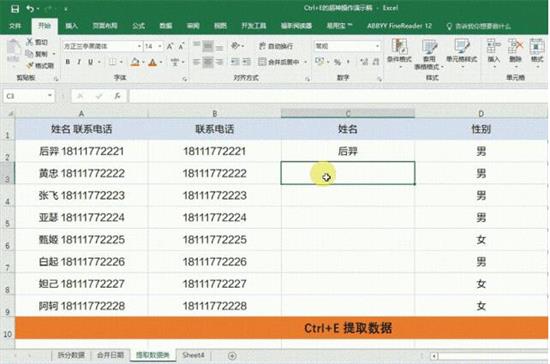Viewport: 550px width, 364px height.
Task: Open the Insert ribbon tab
Action: pos(71,26)
